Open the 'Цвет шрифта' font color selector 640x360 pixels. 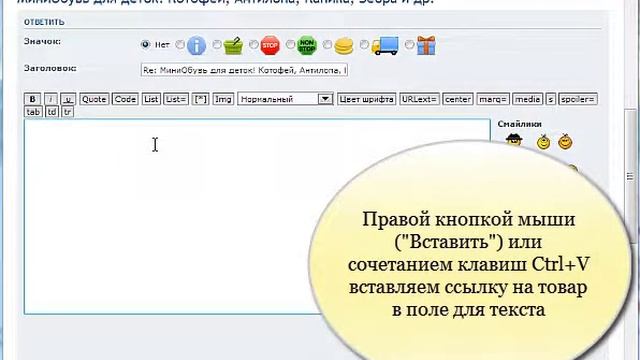coord(367,99)
